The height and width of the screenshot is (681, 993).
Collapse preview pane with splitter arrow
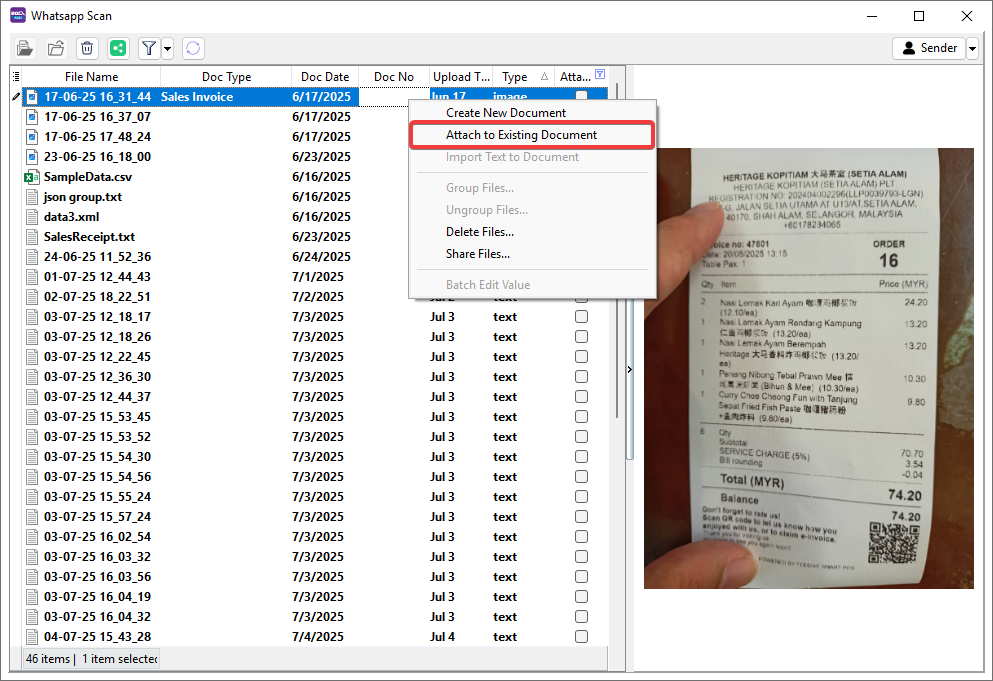(x=629, y=369)
